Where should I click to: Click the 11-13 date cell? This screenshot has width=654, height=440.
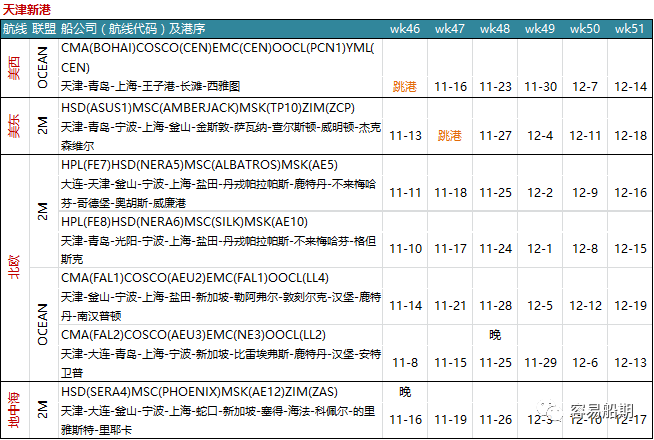coord(405,136)
